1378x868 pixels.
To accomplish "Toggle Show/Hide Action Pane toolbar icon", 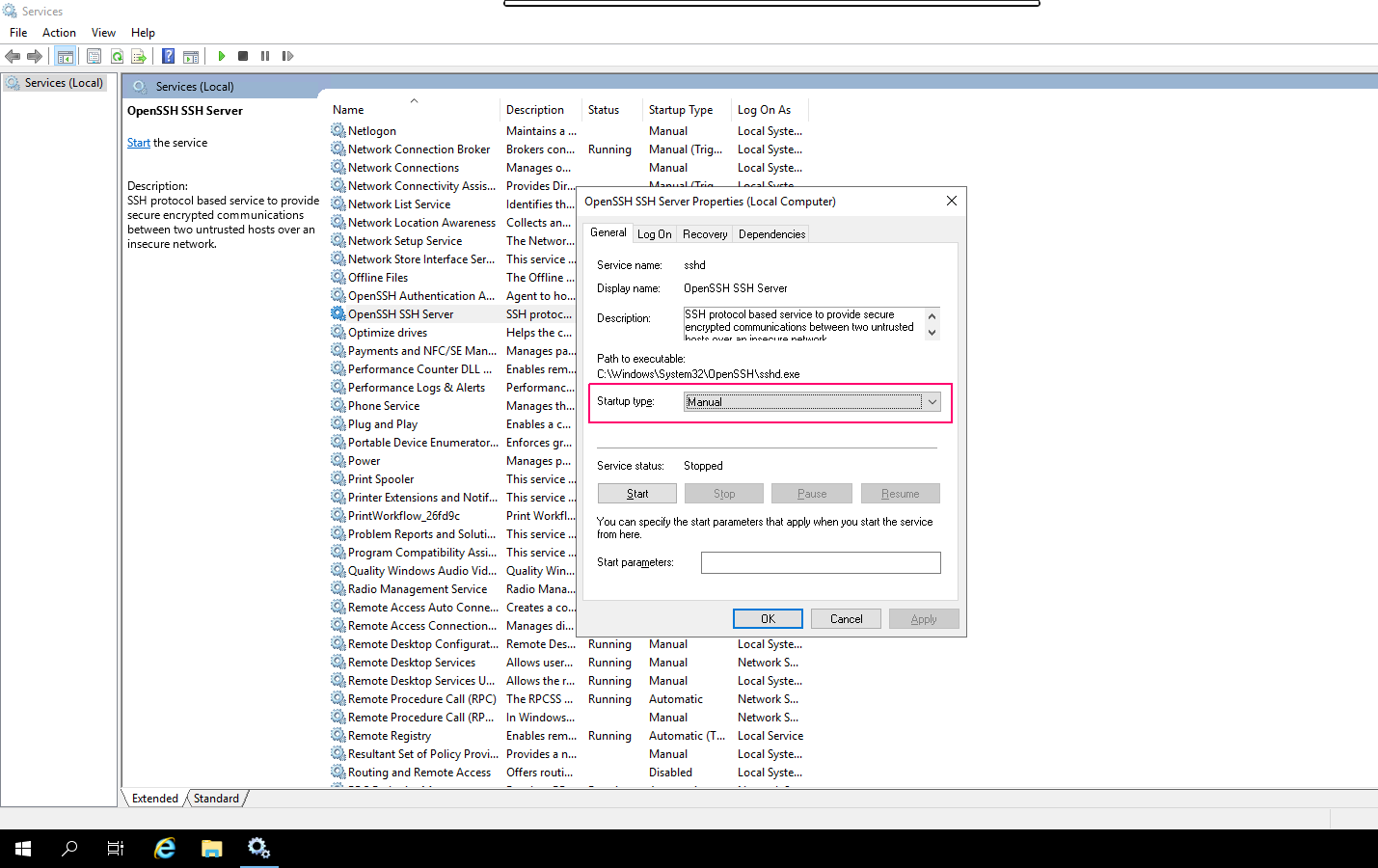I will click(191, 56).
